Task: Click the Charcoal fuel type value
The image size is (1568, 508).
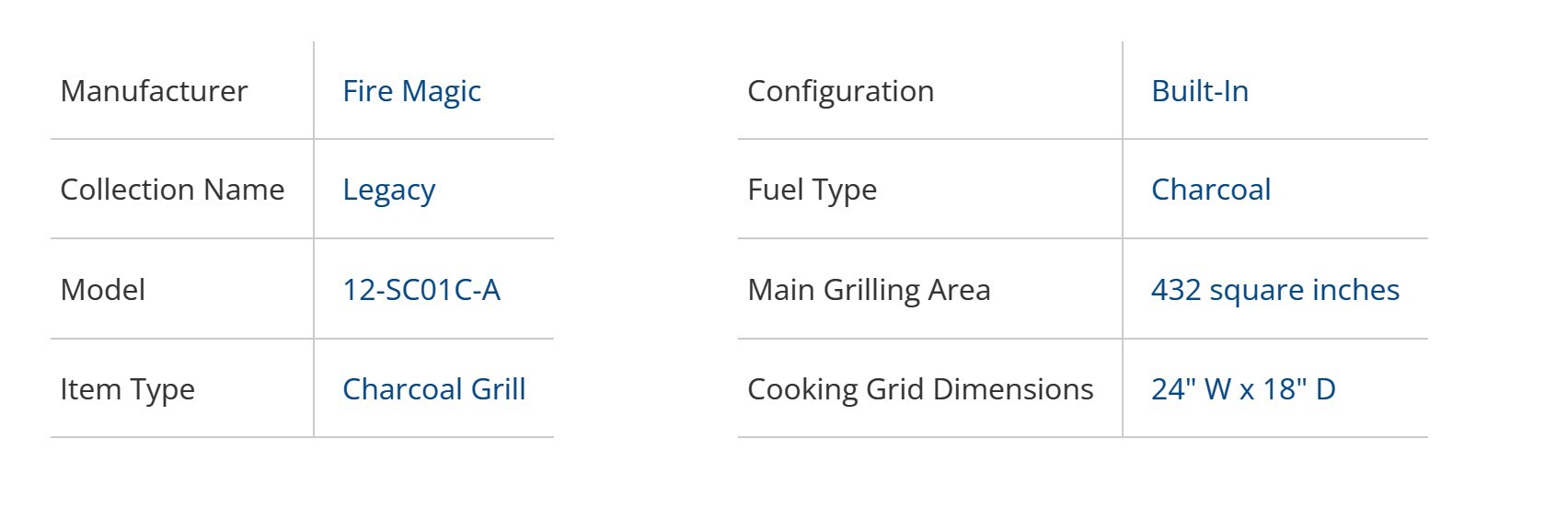Action: tap(1210, 190)
